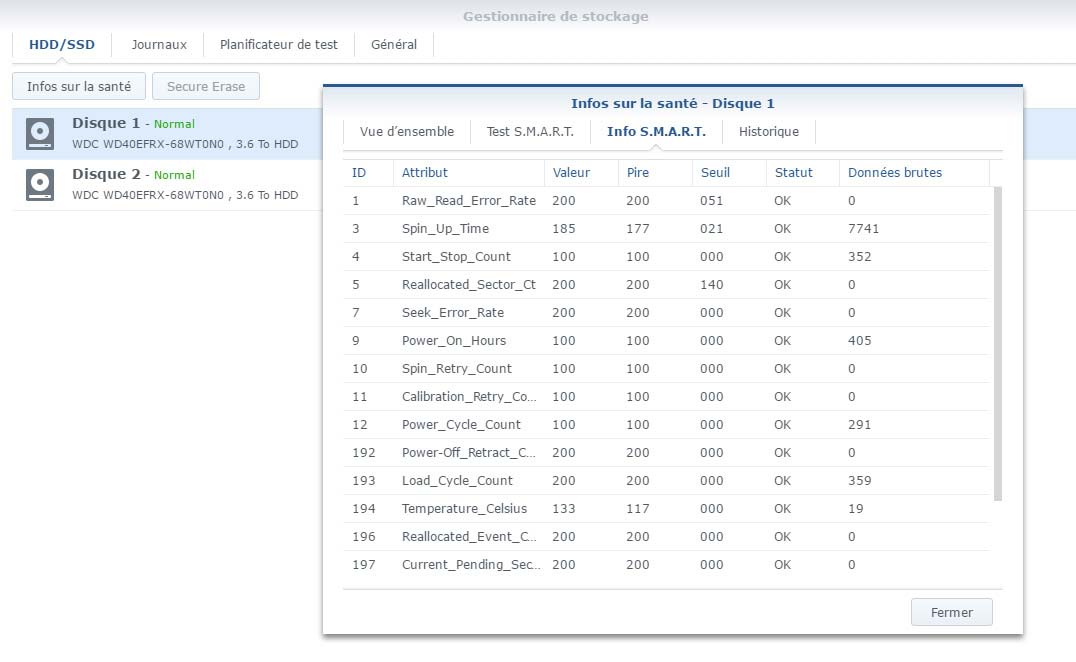Screen dimensions: 1076x662
Task: Click the Disque 2 hard drive icon
Action: coord(40,185)
